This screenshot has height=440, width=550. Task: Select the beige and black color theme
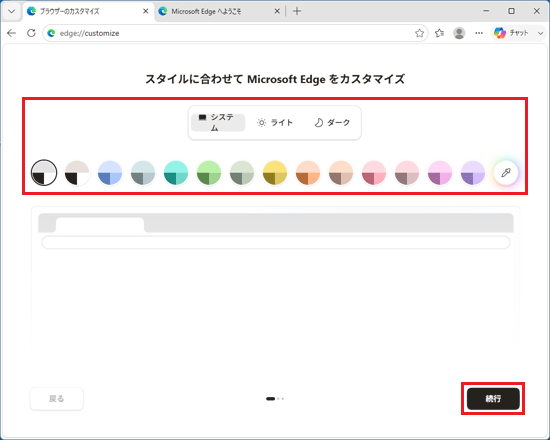click(77, 172)
